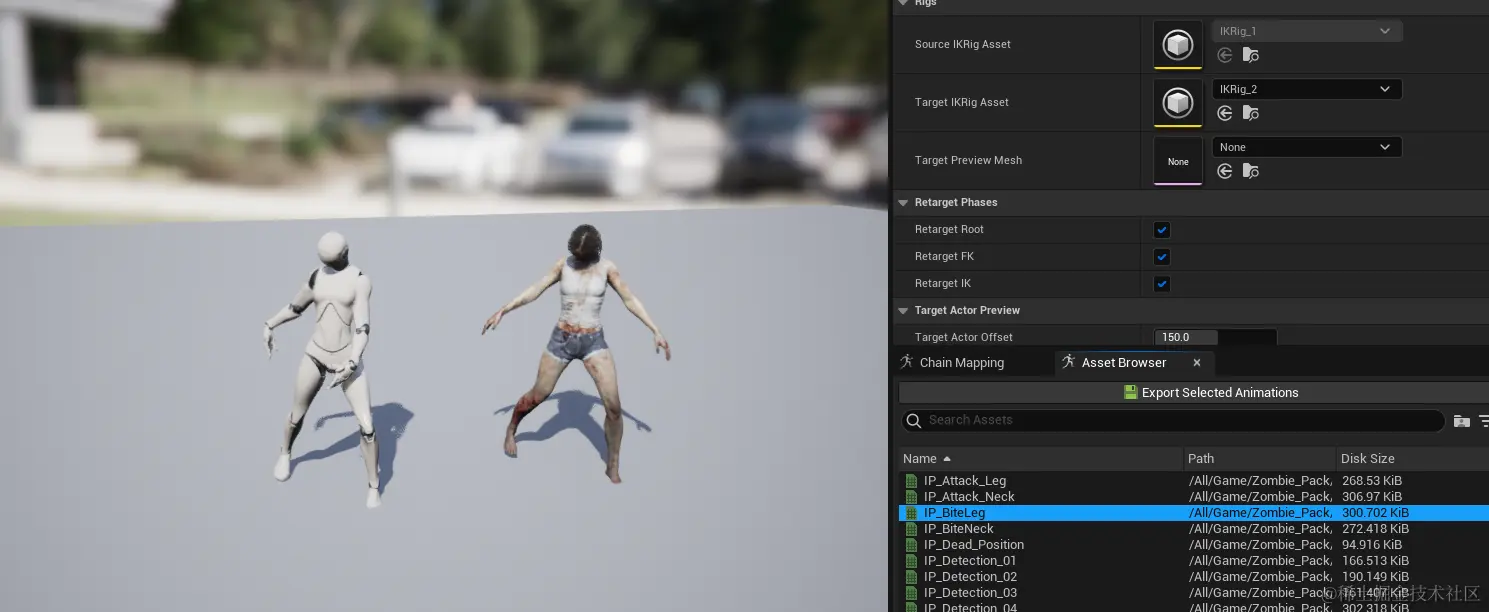
Task: Click the IP_BiteLeg animation asset icon
Action: point(911,513)
